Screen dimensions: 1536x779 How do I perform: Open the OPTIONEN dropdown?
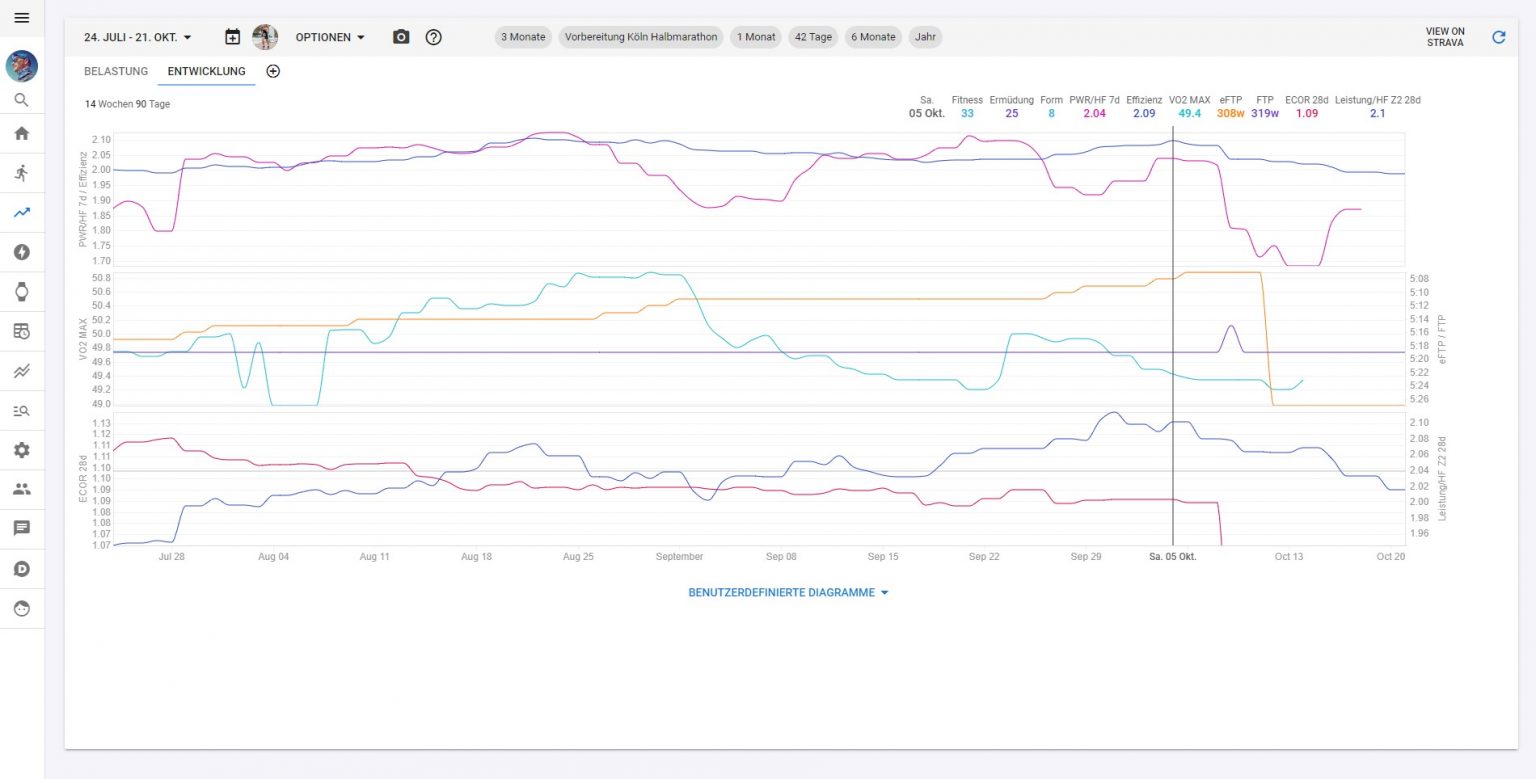[330, 37]
